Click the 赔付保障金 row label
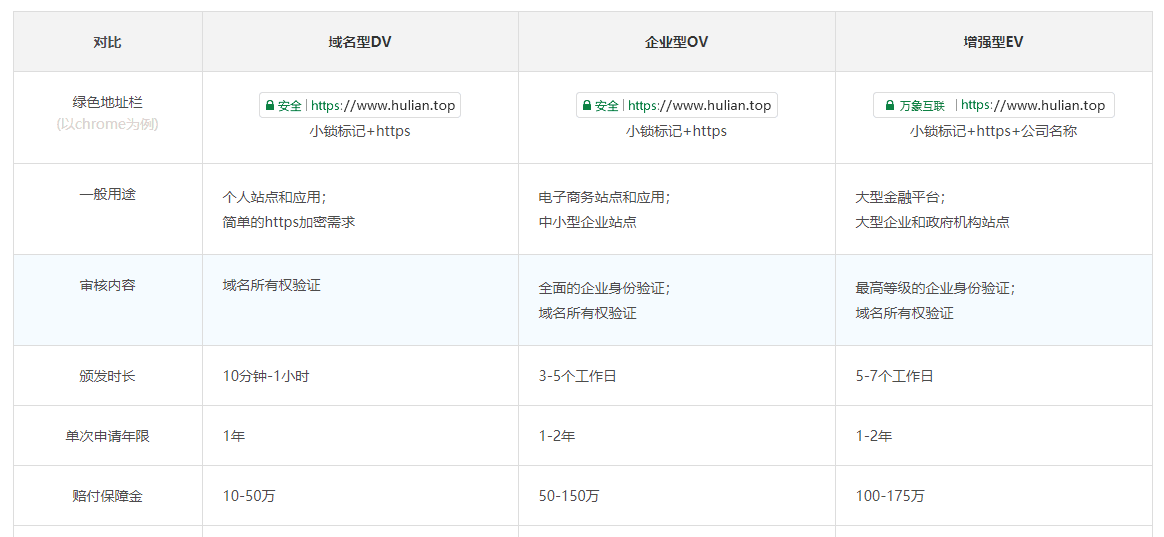Screen dimensions: 1164x537 pyautogui.click(x=107, y=496)
